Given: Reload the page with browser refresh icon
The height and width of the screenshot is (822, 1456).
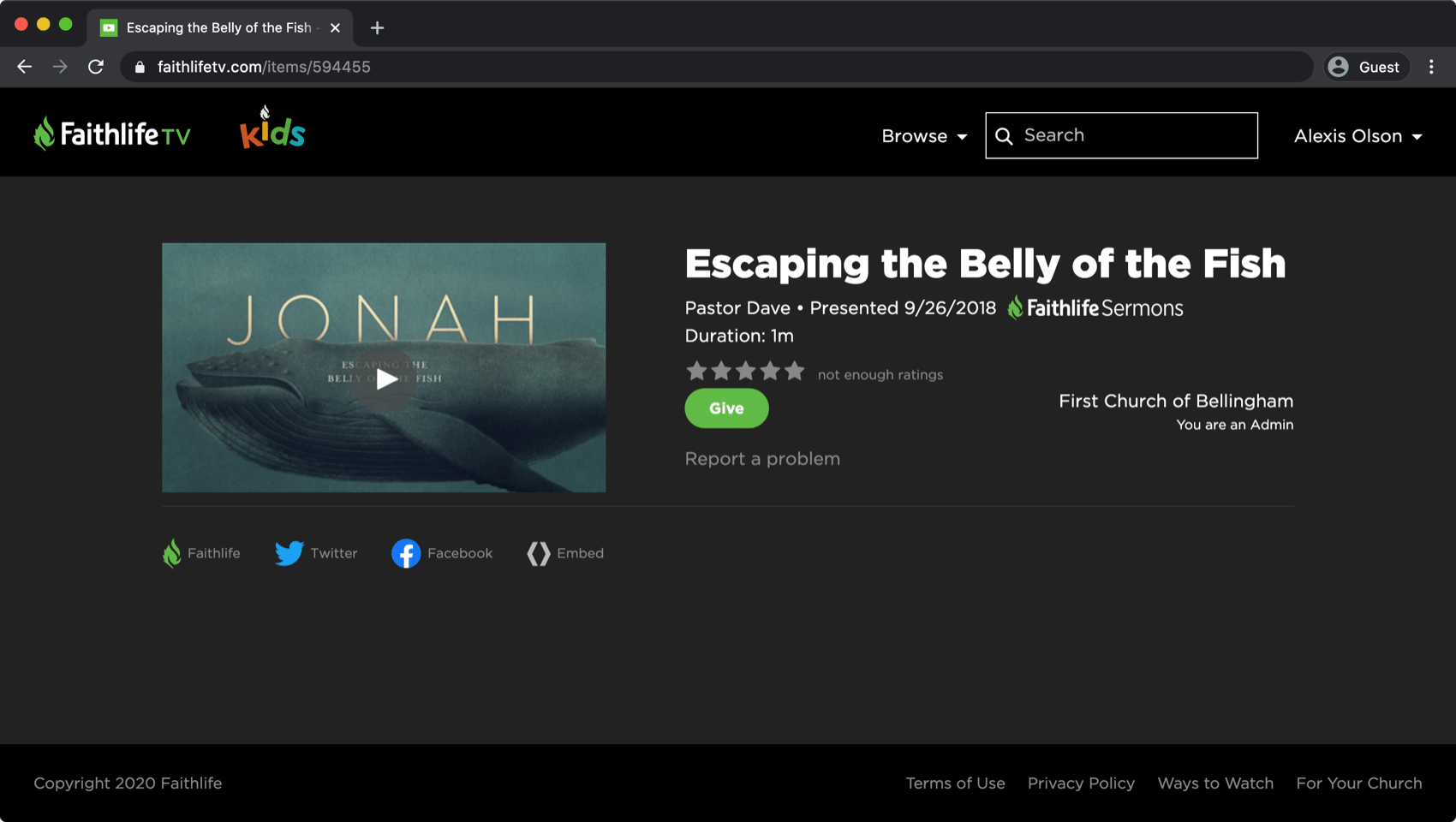Looking at the screenshot, I should [96, 67].
